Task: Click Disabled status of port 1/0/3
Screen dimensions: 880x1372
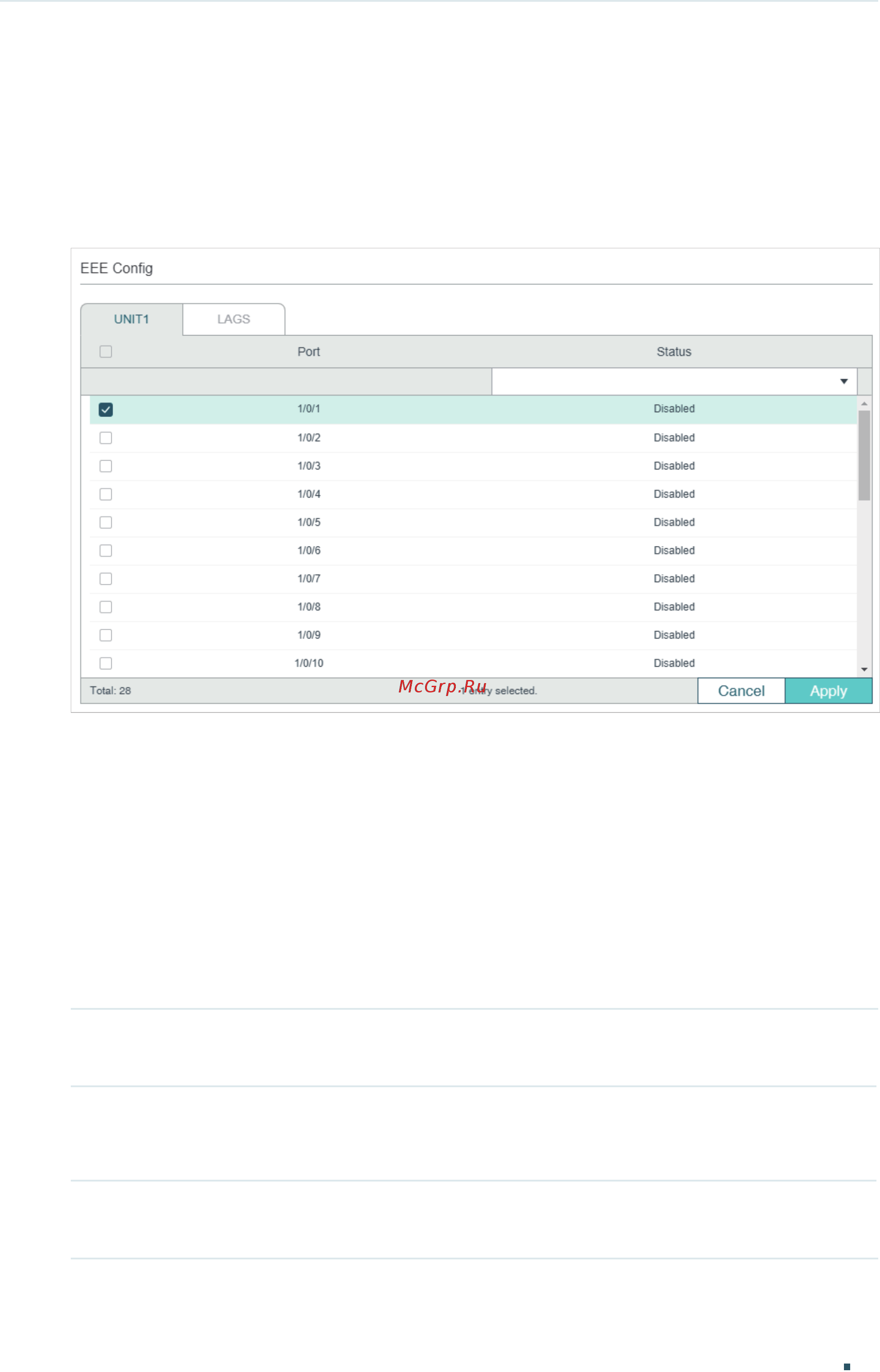Action: click(674, 466)
